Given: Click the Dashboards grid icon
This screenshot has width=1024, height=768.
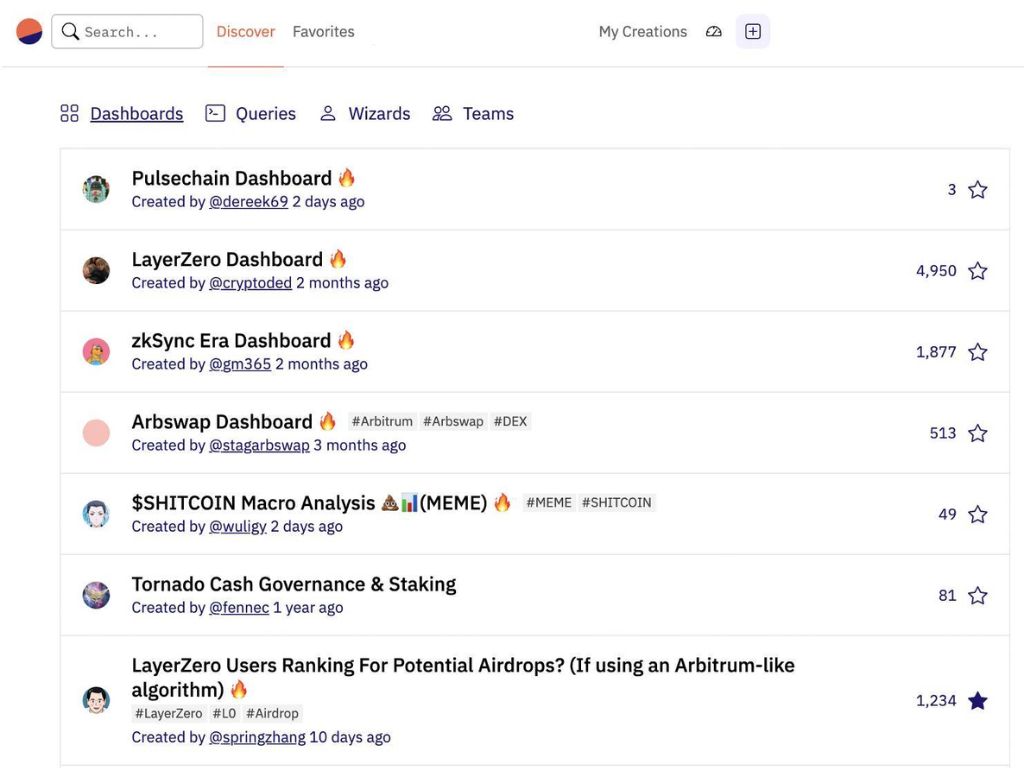Looking at the screenshot, I should [69, 113].
